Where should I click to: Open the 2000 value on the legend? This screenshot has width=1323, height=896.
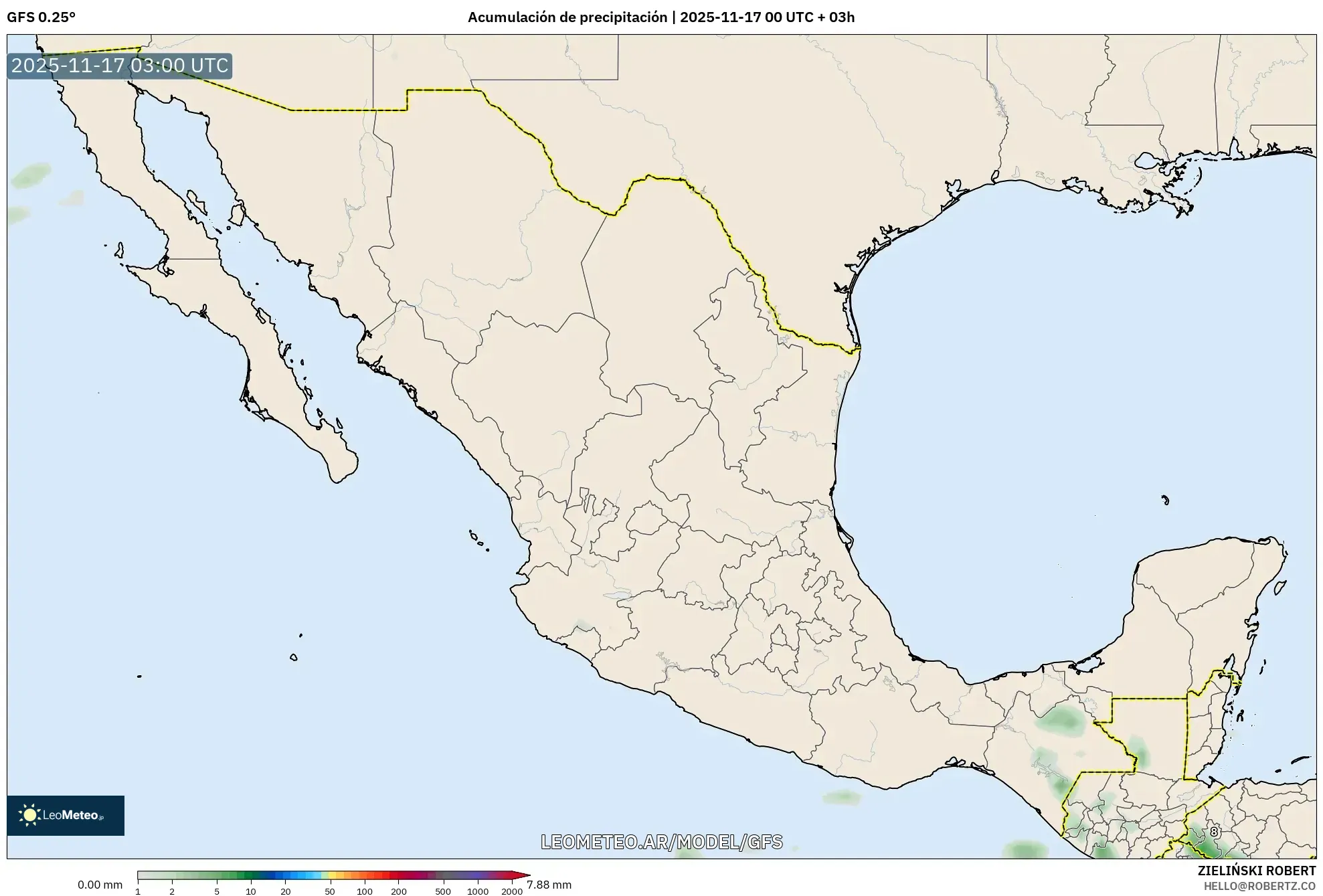(x=513, y=891)
